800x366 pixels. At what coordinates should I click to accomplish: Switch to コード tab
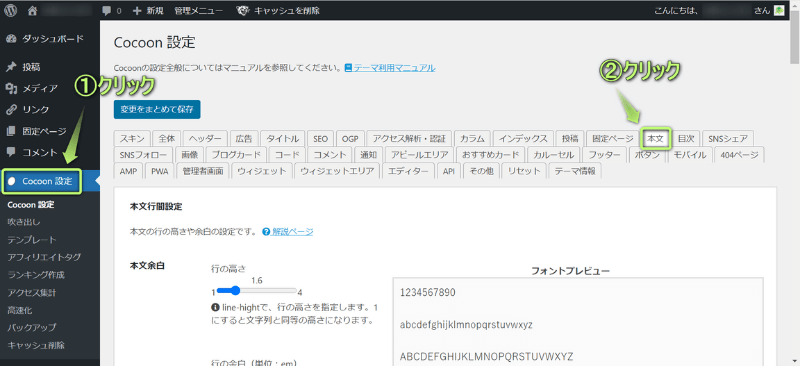tap(287, 155)
